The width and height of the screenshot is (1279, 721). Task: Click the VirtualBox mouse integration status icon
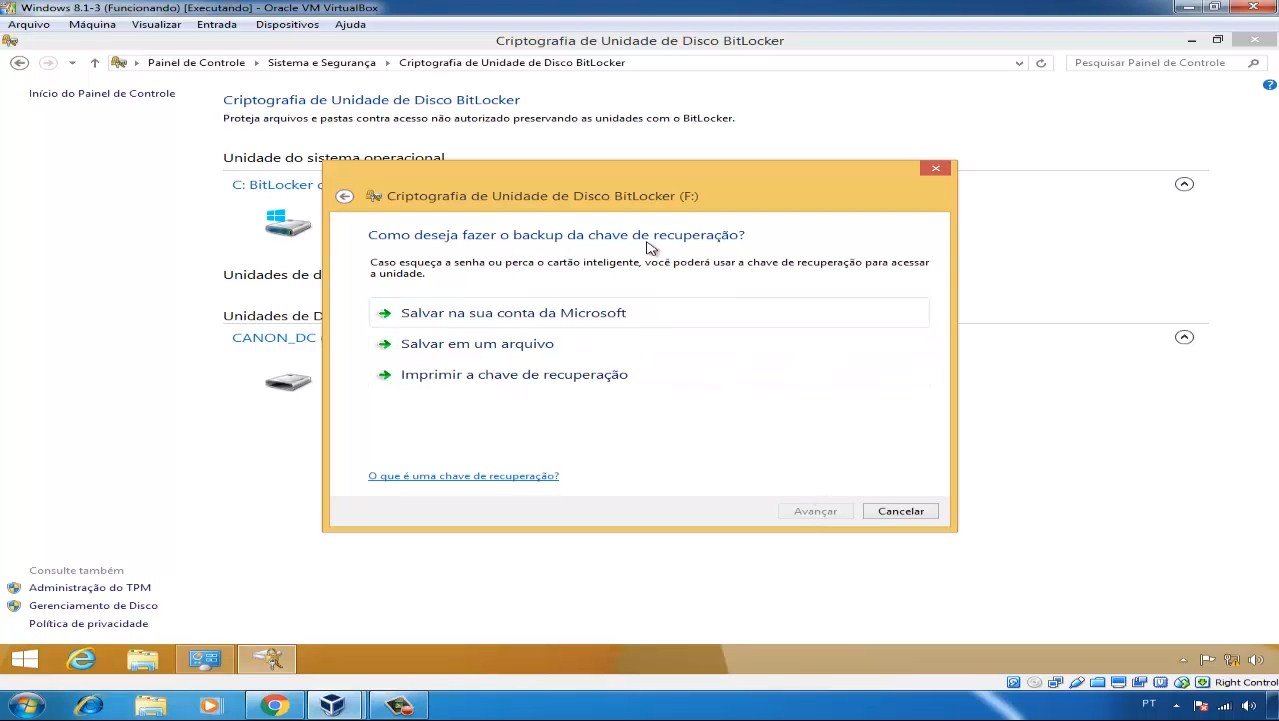[x=1182, y=683]
